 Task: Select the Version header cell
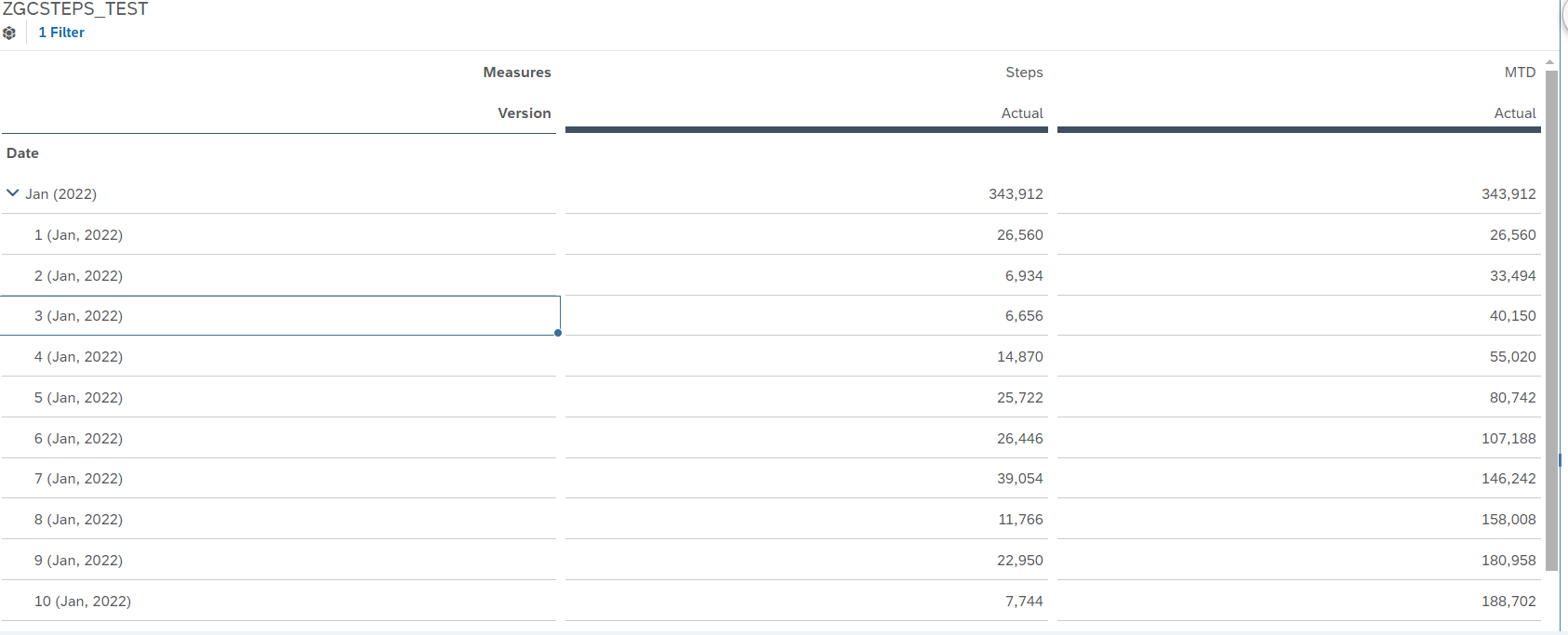pos(524,113)
